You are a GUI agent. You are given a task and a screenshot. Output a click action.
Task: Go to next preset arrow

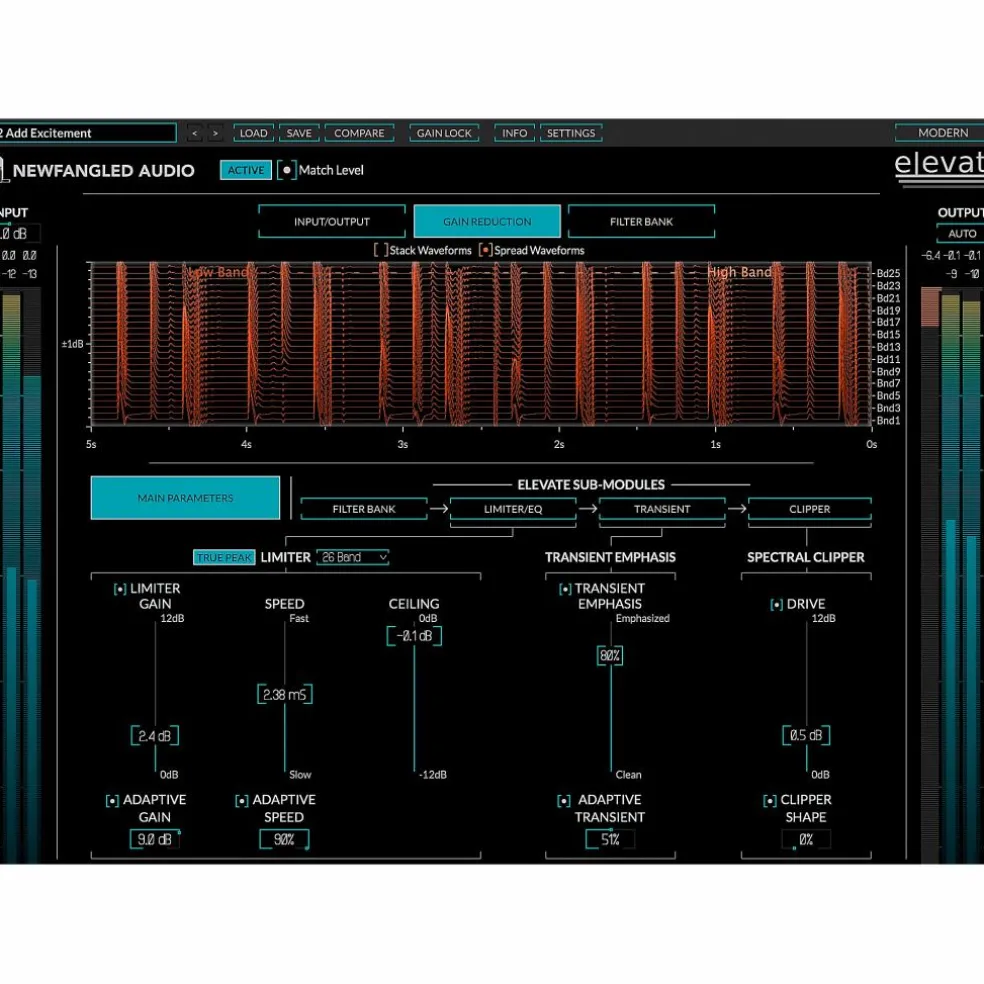point(215,133)
